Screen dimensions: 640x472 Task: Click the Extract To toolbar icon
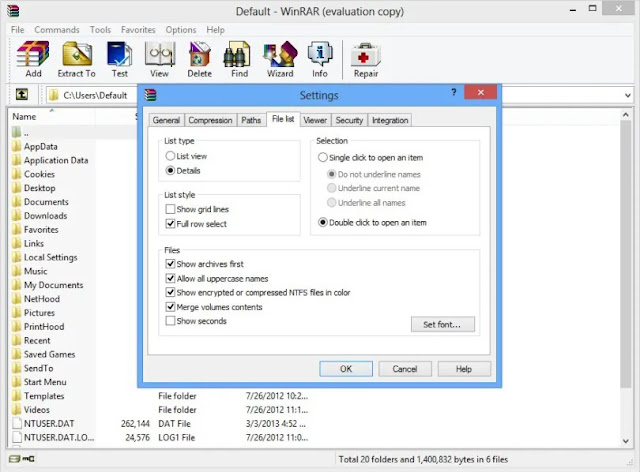77,54
